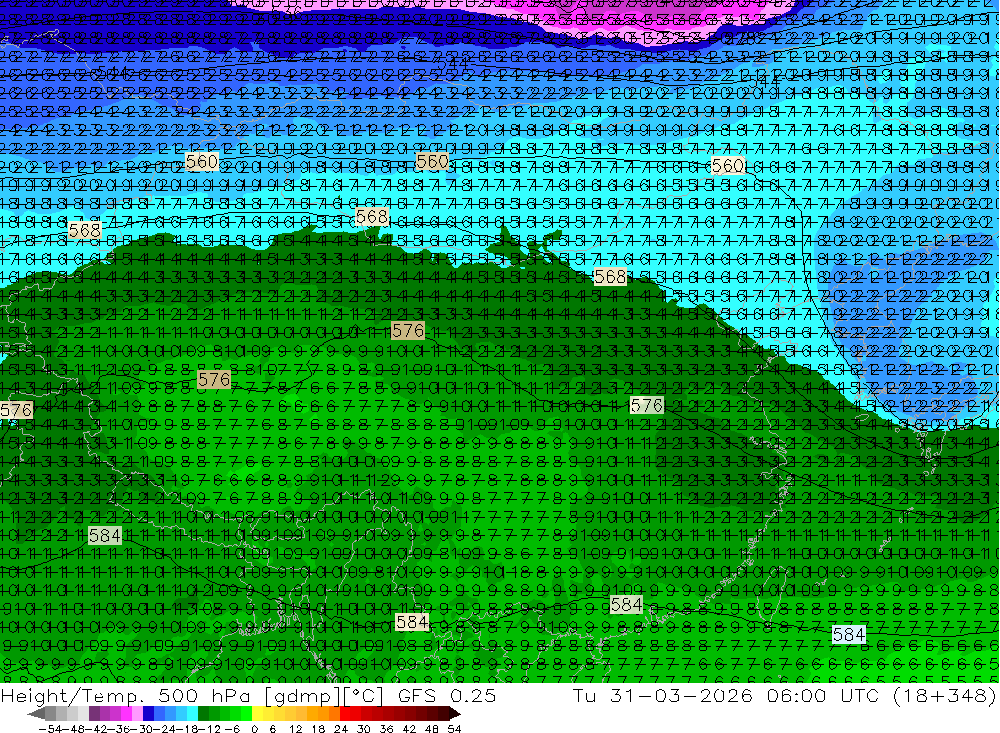Image resolution: width=1000 pixels, height=733 pixels.
Task: Click the '36' legend value
Action: coord(386,729)
